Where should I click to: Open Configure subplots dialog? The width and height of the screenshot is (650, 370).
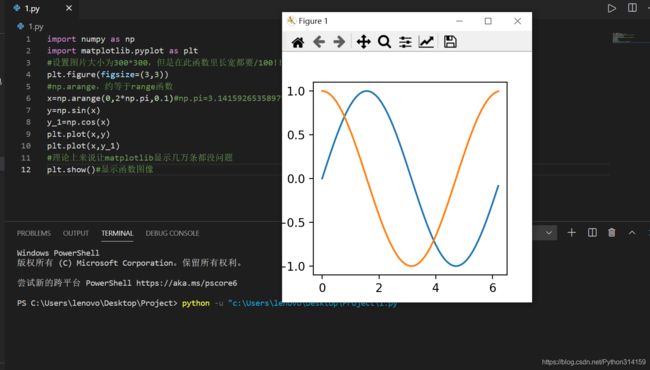coord(405,42)
